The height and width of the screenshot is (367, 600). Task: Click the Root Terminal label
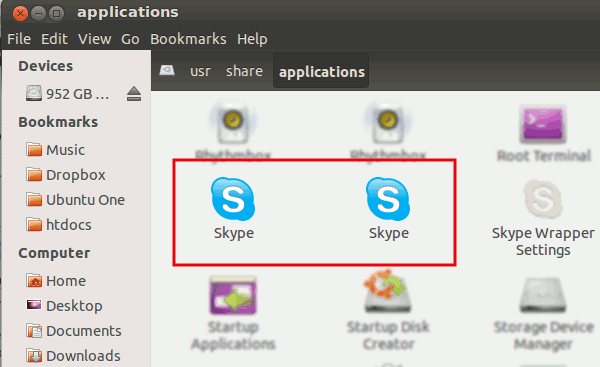coord(544,156)
